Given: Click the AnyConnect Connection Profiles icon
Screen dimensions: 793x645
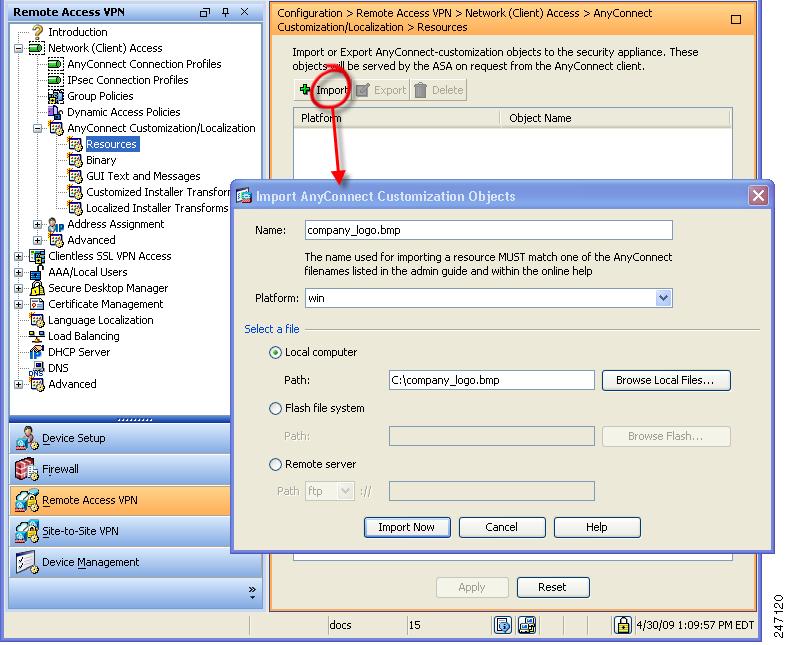Looking at the screenshot, I should coord(55,64).
